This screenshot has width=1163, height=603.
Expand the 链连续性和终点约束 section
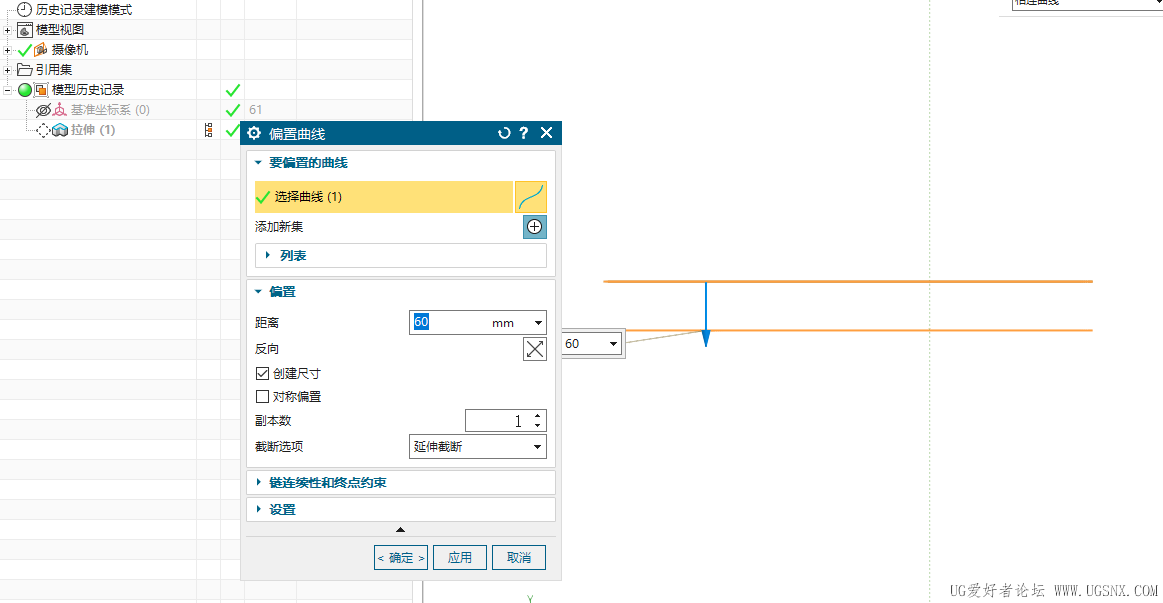tap(258, 482)
